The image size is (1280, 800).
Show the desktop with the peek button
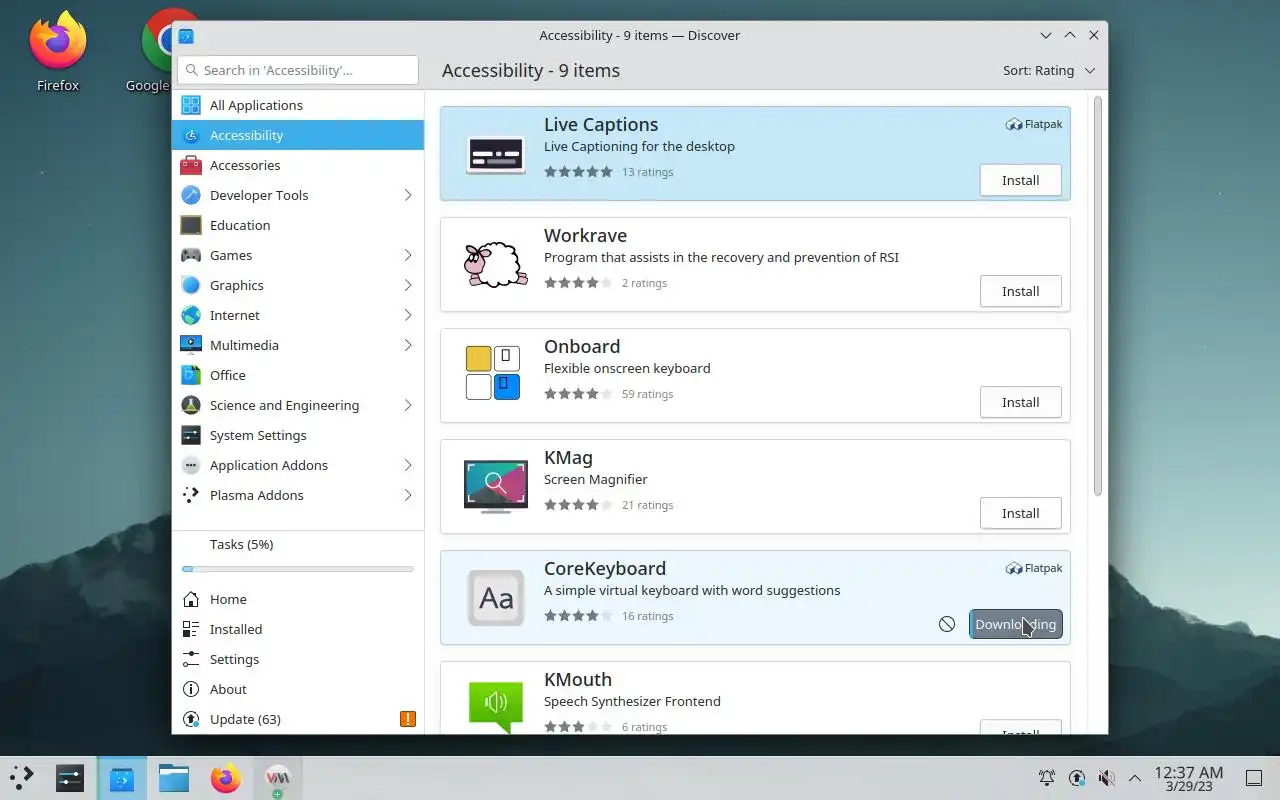pos(1254,778)
